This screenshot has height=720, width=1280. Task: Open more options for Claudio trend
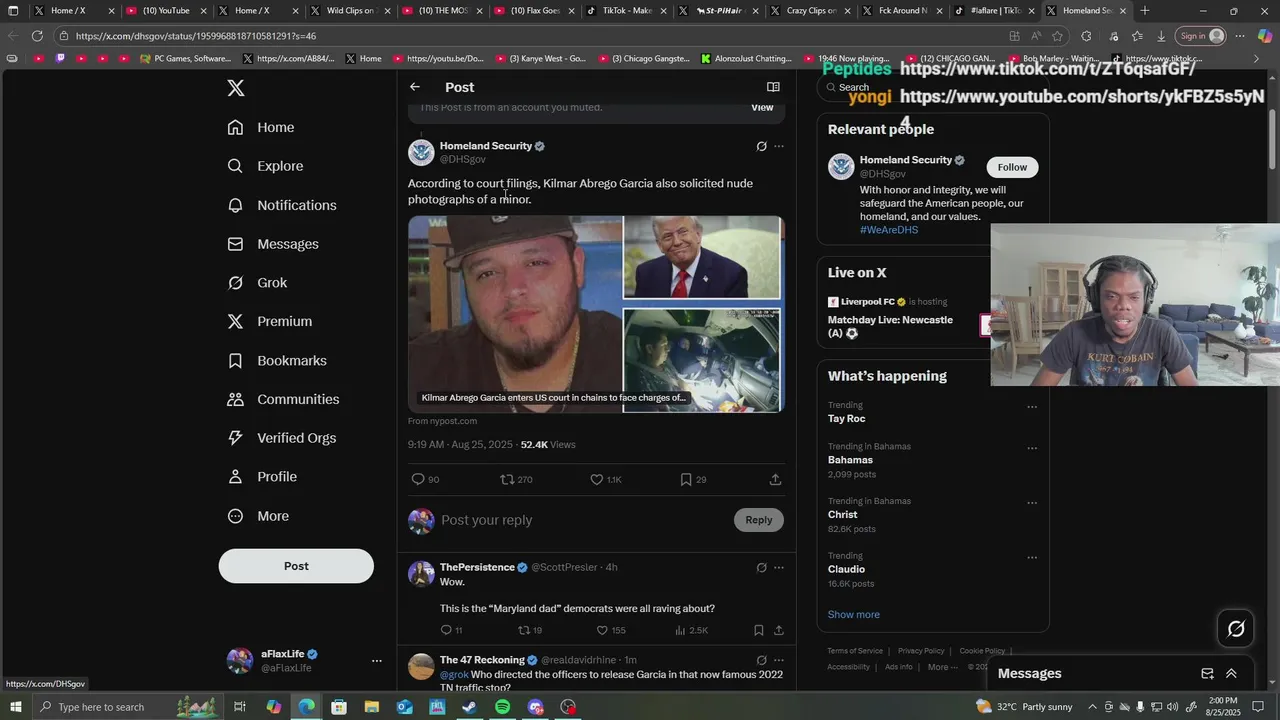(1032, 557)
